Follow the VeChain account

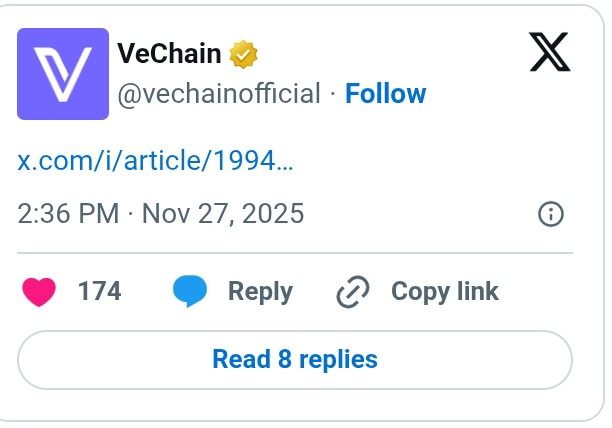[x=385, y=94]
